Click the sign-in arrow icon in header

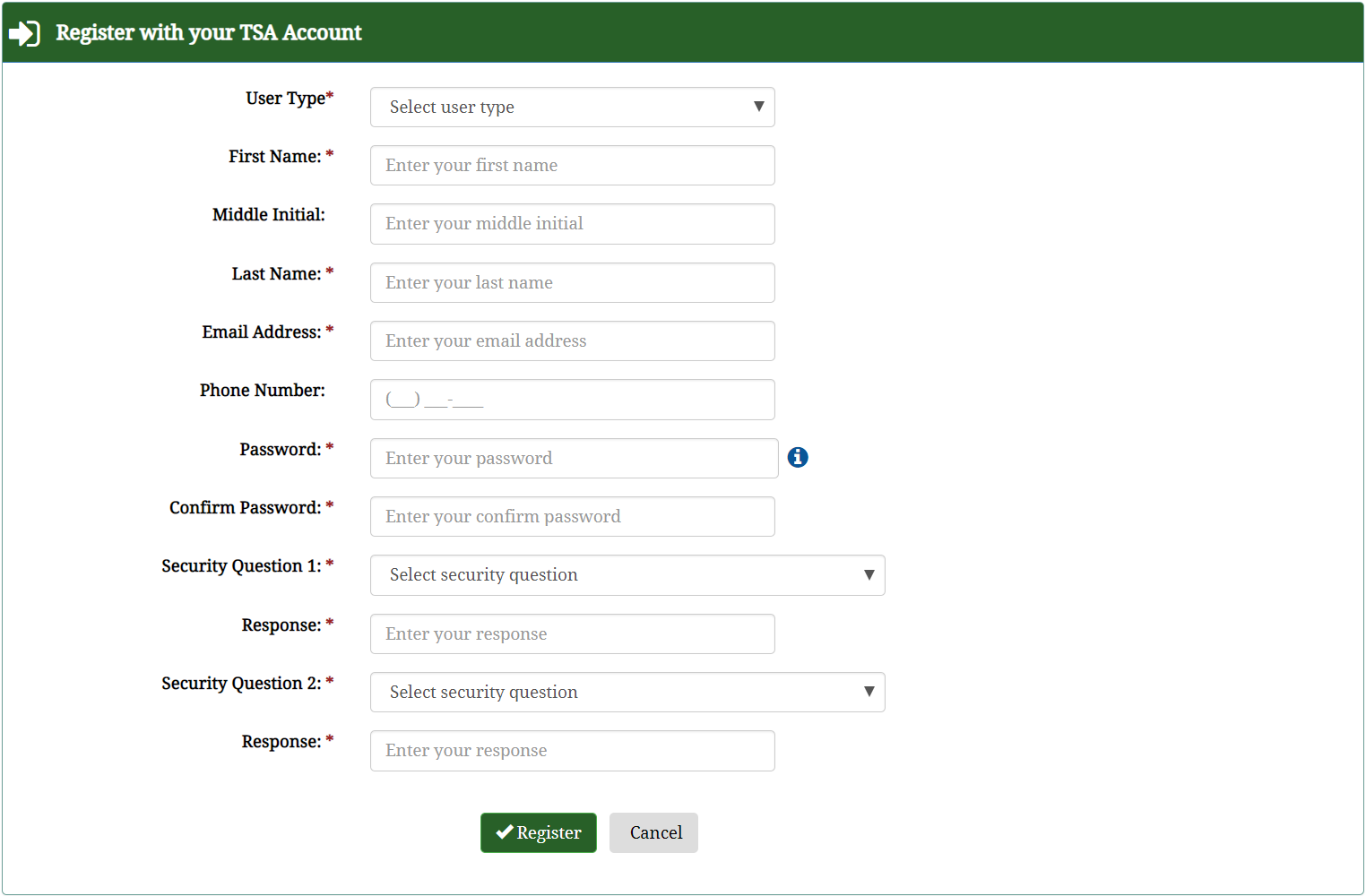pyautogui.click(x=24, y=33)
